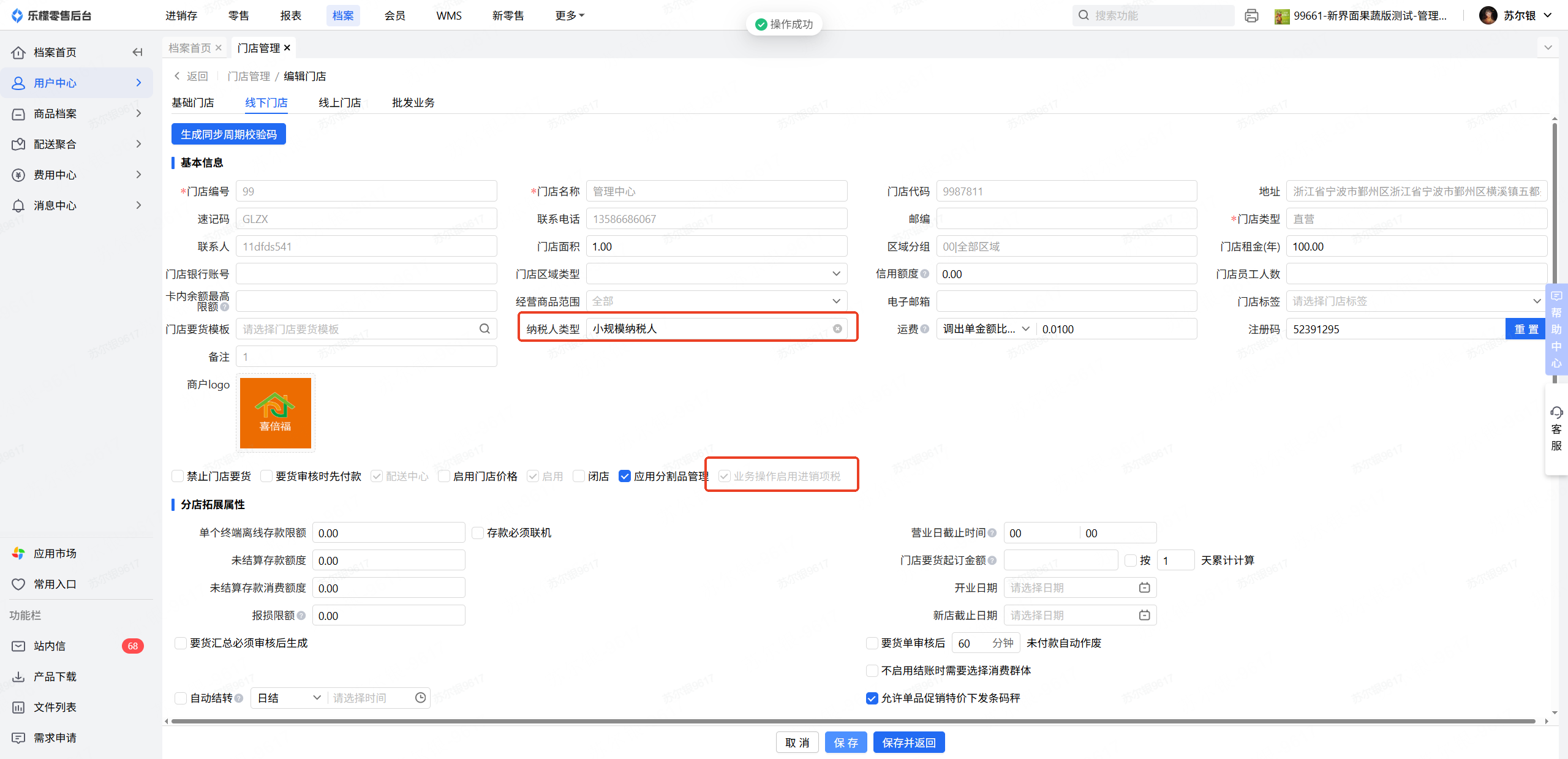Click search icon in 门店要货模板 field
This screenshot has width=1568, height=759.
pos(484,329)
